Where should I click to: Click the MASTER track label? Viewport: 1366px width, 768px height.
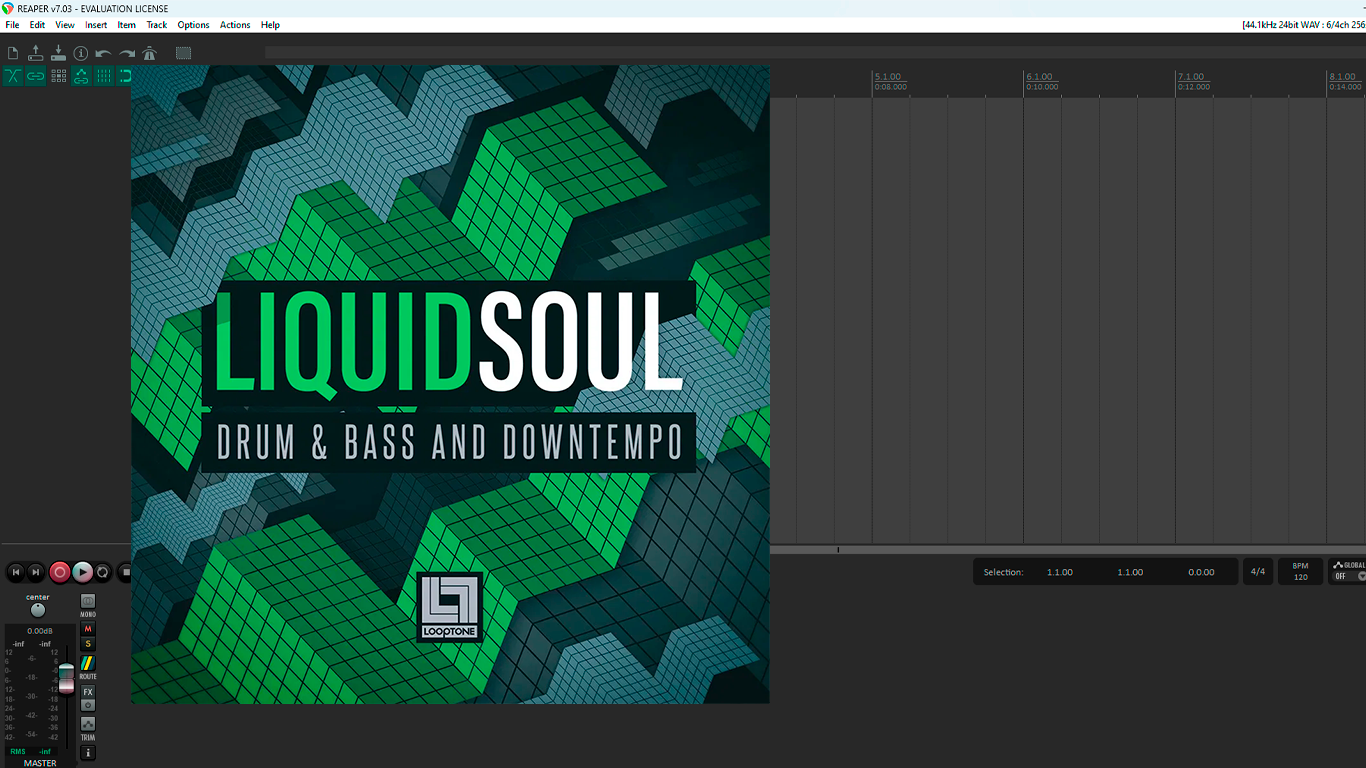coord(40,763)
